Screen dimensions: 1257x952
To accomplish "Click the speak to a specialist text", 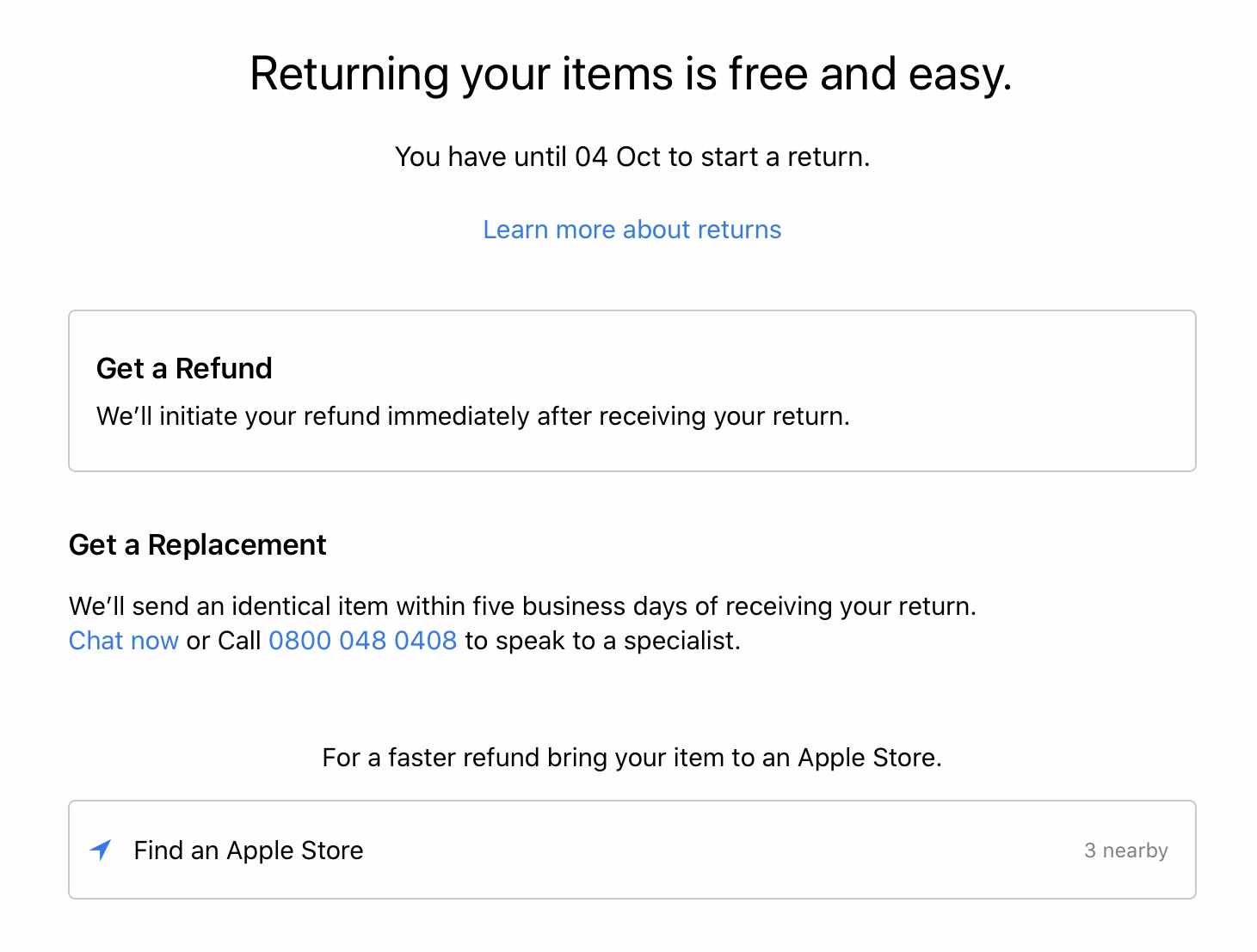I will 602,641.
